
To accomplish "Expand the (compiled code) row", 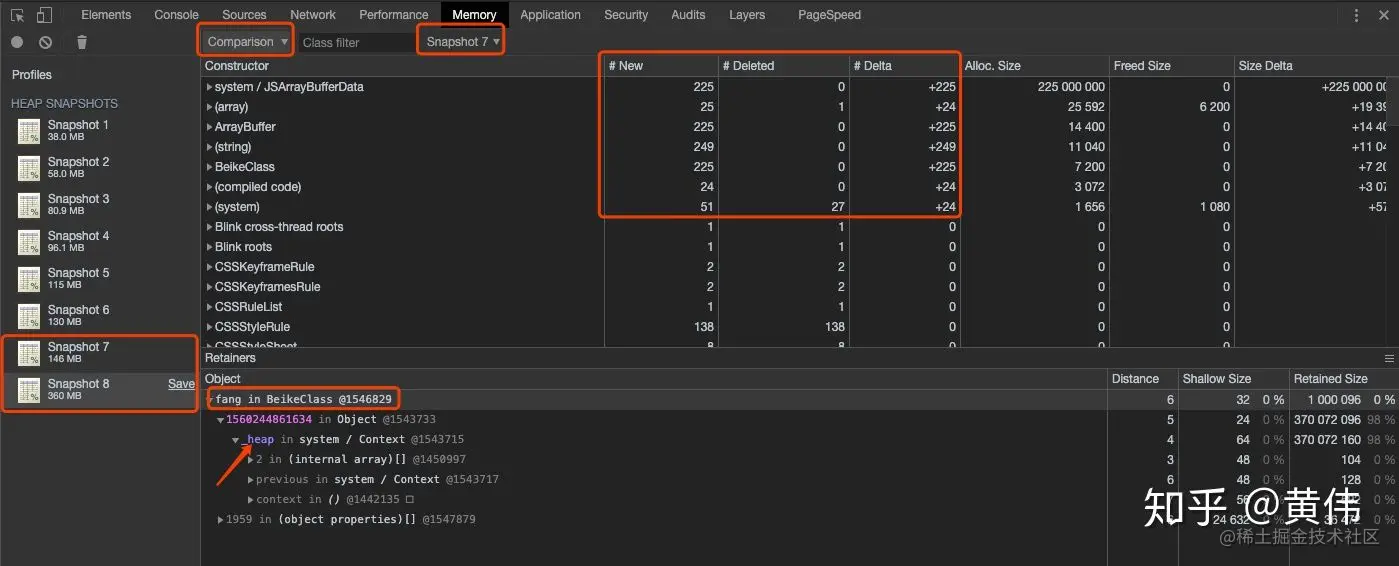I will point(209,187).
